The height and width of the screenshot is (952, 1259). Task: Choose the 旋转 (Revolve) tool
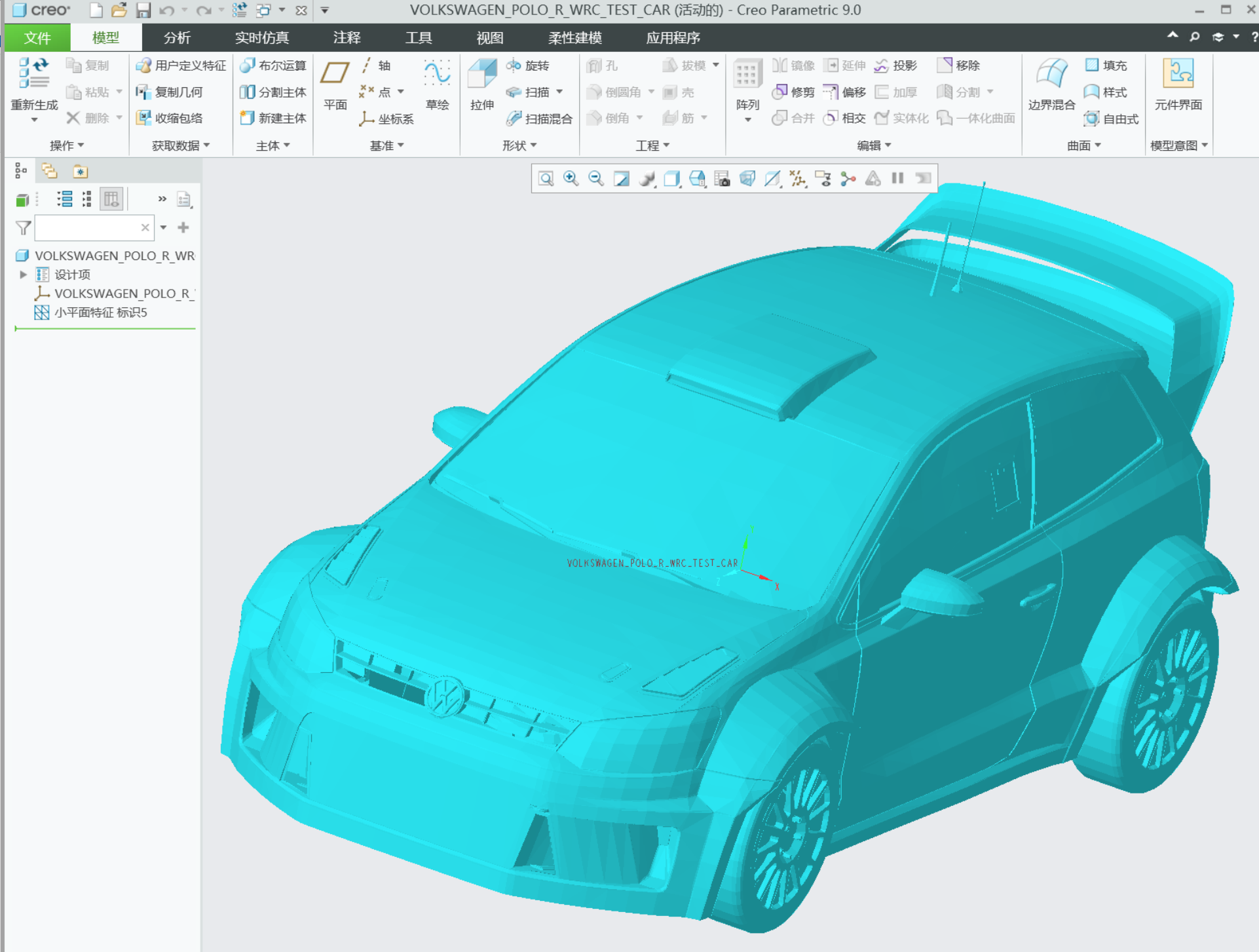click(x=528, y=66)
